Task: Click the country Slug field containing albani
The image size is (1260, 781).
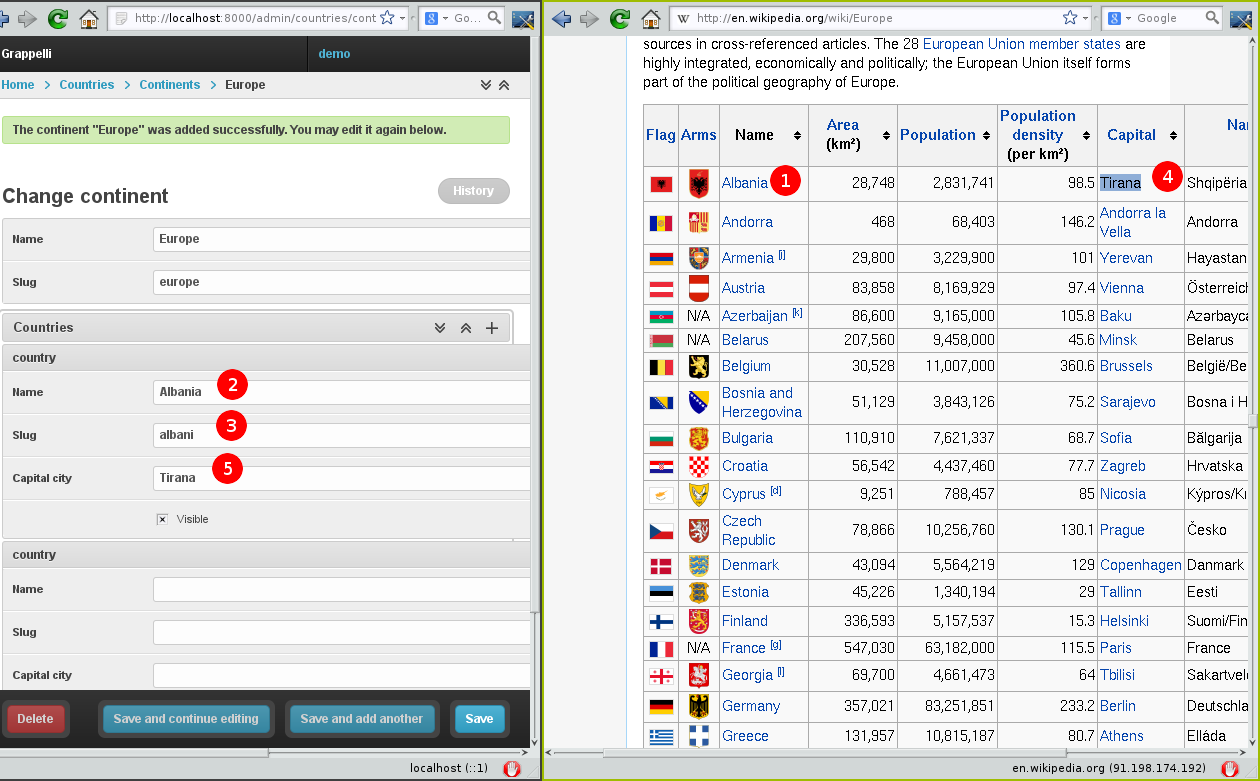Action: 342,435
